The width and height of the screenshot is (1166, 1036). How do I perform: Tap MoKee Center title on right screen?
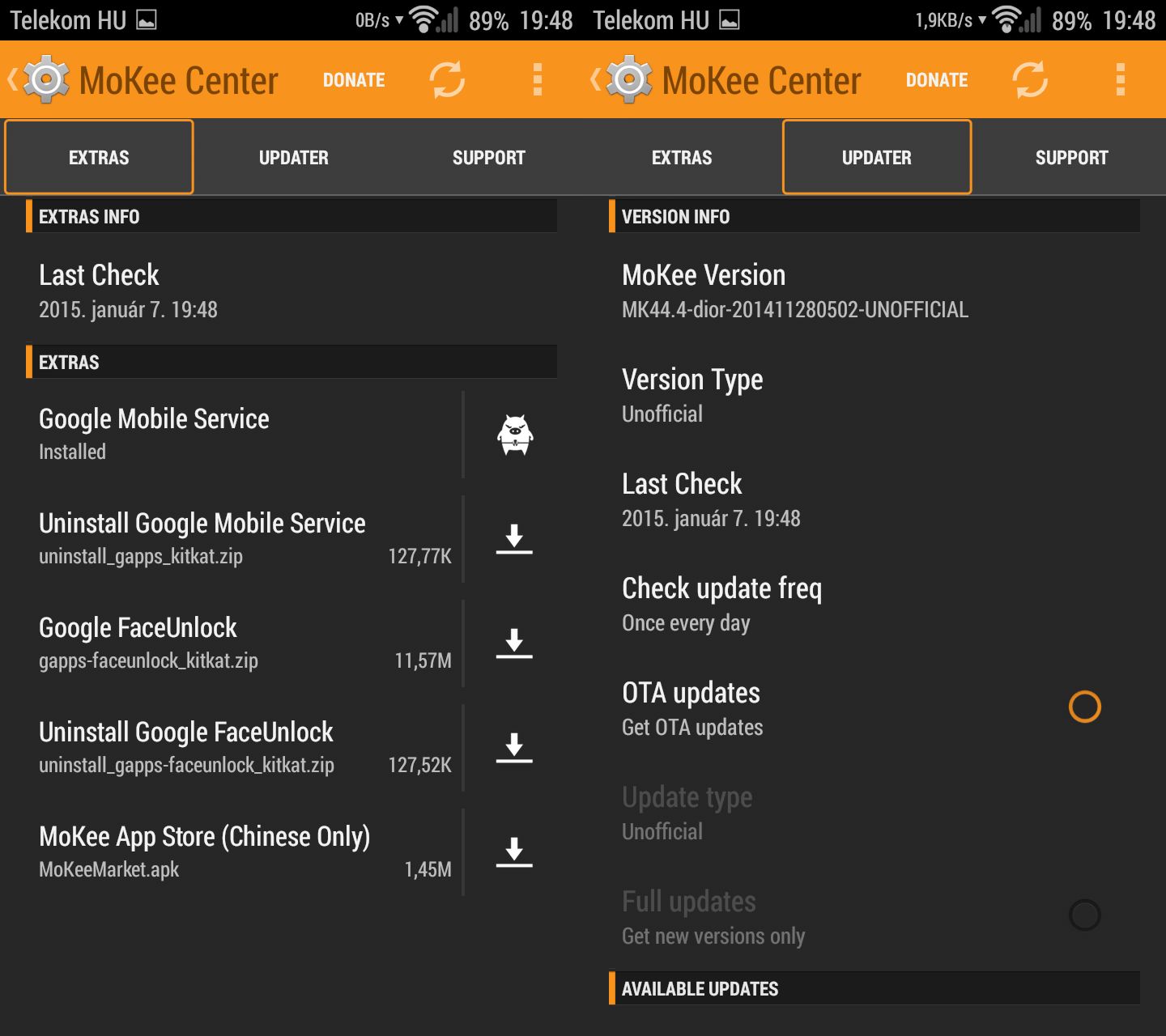[x=761, y=80]
